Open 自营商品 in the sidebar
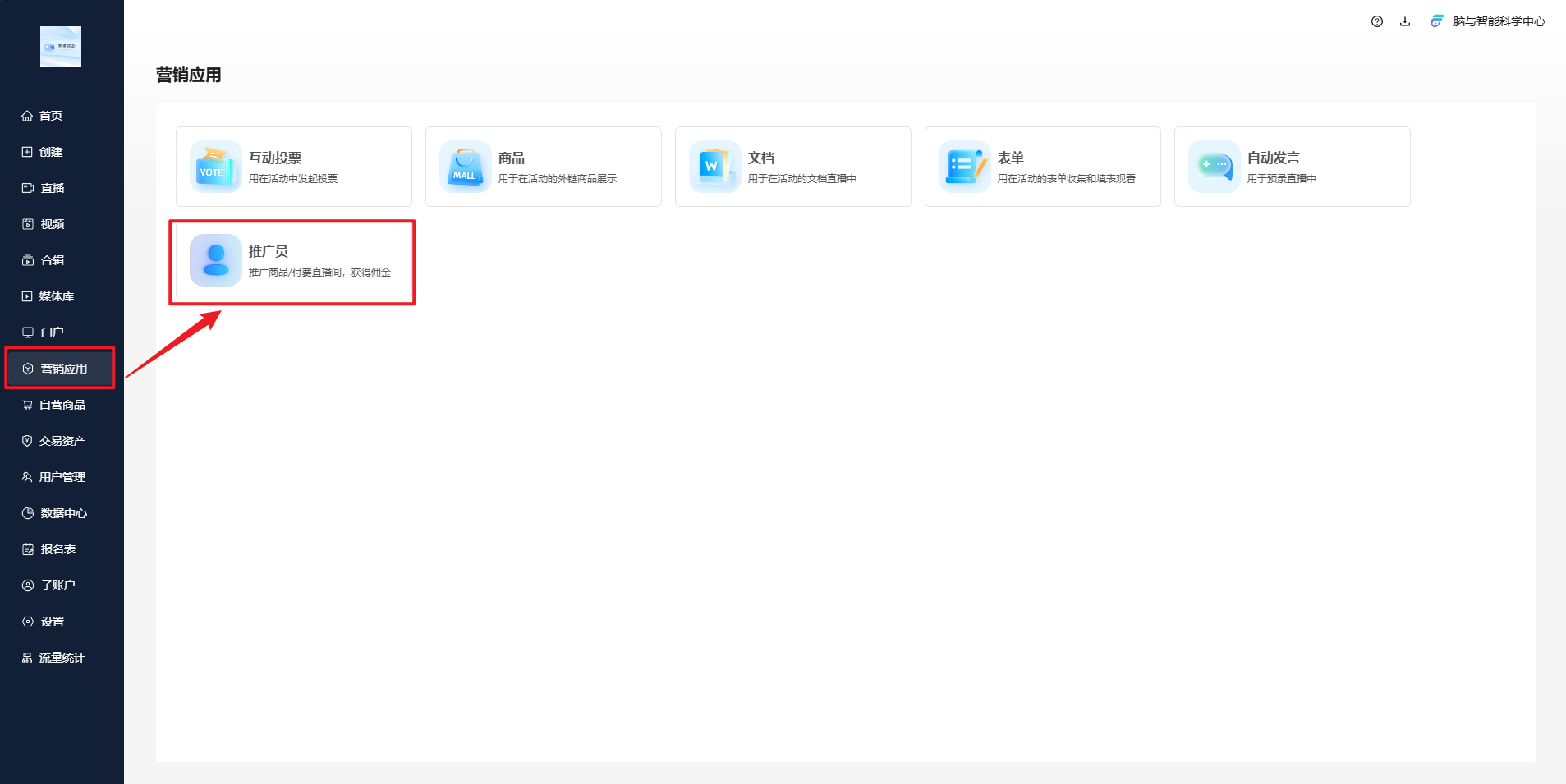Screen dimensions: 1566x784 62,405
